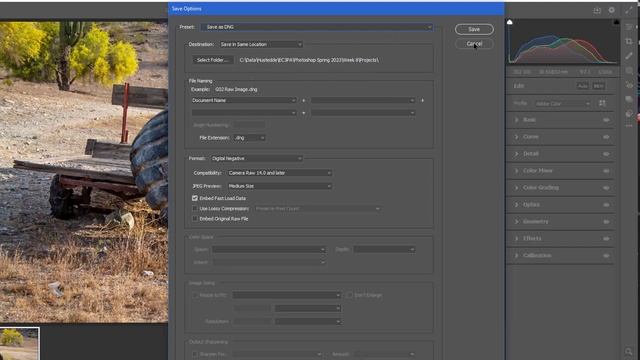Select the Red Eye removal tool
This screenshot has height=360, width=640.
[629, 85]
